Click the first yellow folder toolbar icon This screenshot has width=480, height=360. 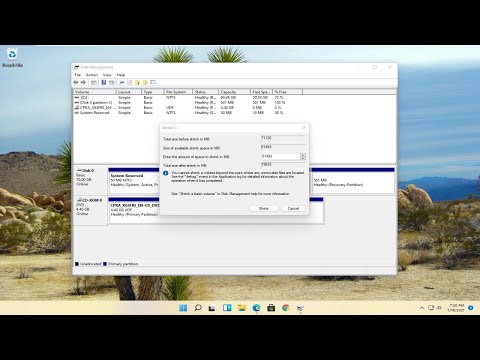tap(137, 82)
